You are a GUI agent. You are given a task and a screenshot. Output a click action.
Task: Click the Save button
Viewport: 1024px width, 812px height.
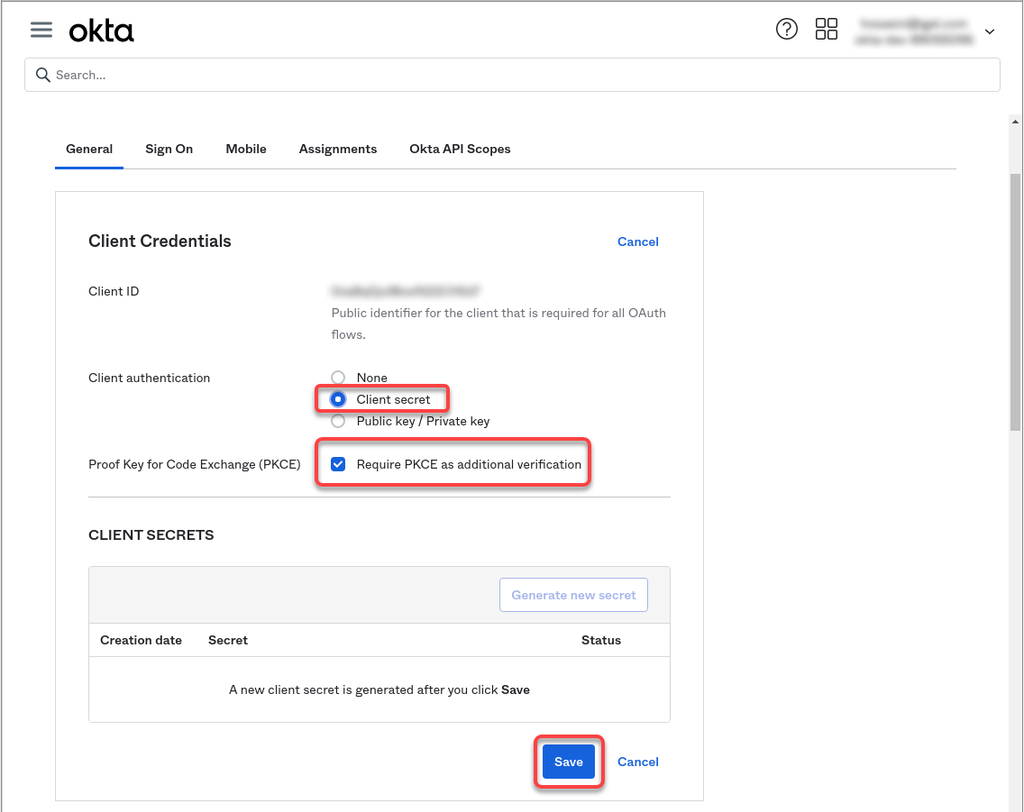click(568, 762)
